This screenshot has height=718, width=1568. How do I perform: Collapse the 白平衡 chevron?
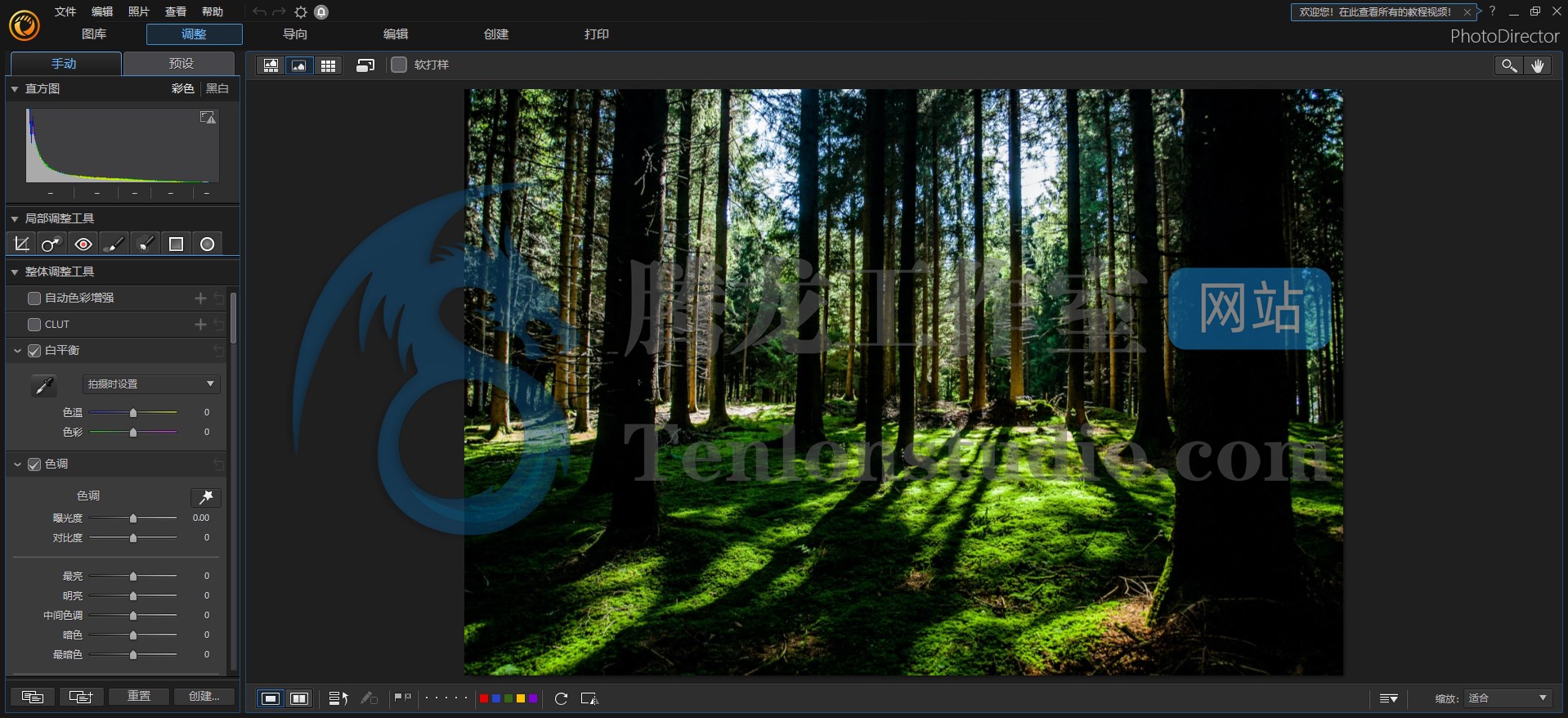(x=17, y=351)
